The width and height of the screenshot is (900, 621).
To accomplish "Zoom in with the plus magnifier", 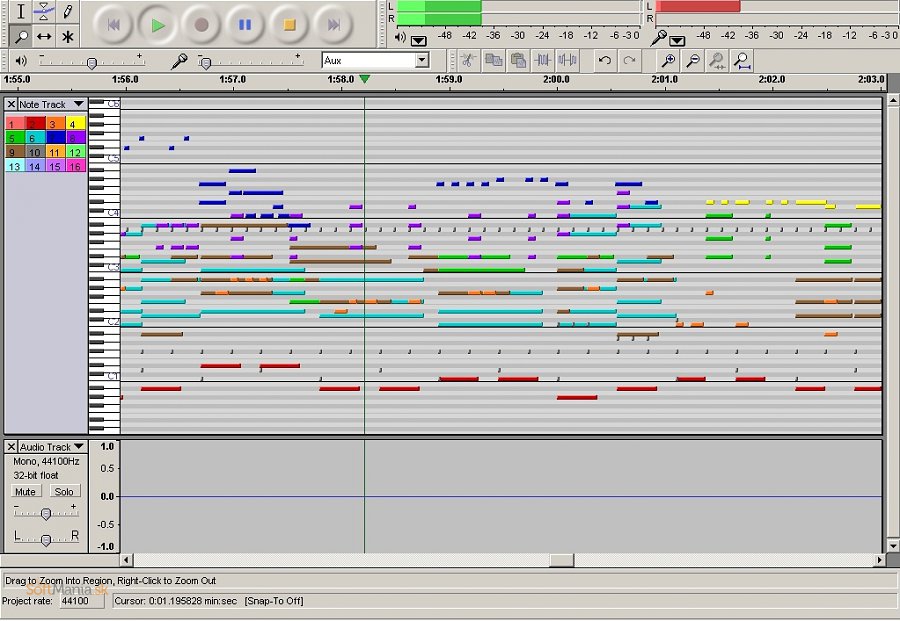I will (668, 60).
